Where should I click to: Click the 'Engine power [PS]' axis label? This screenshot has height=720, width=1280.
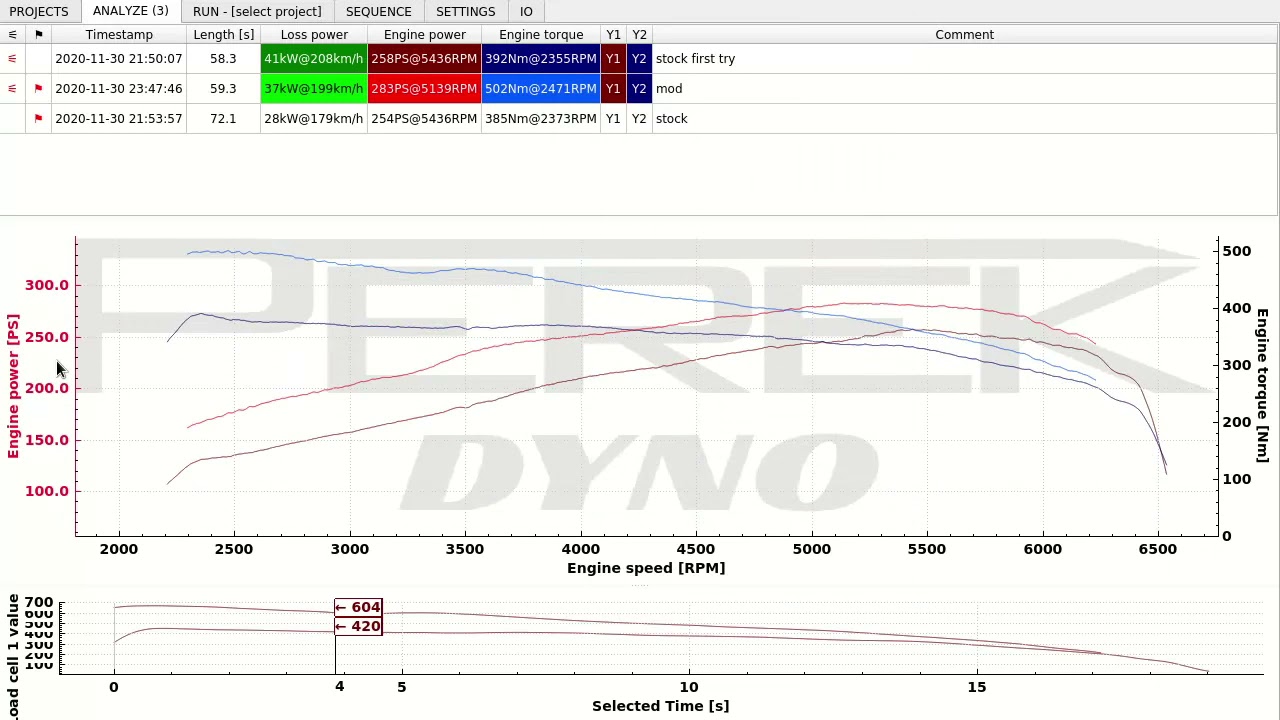tap(13, 386)
